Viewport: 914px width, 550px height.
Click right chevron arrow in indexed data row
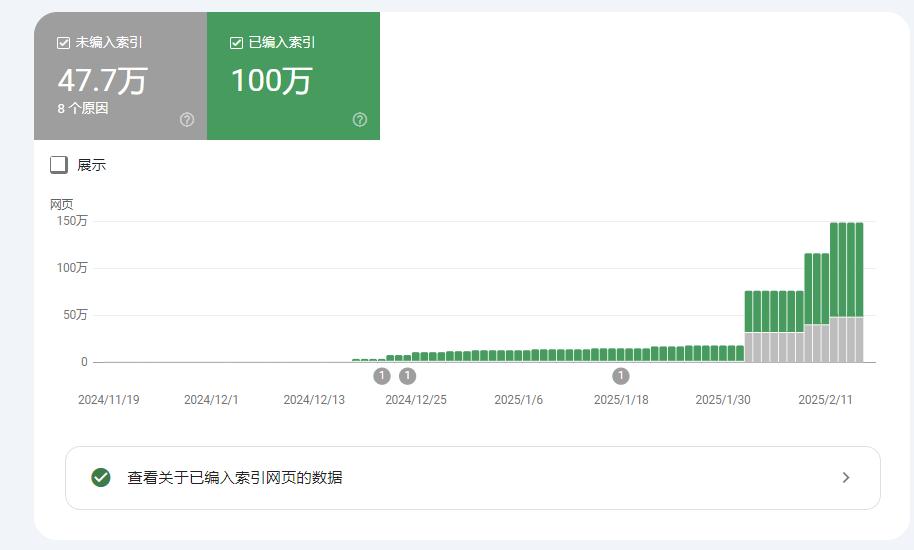[x=846, y=478]
